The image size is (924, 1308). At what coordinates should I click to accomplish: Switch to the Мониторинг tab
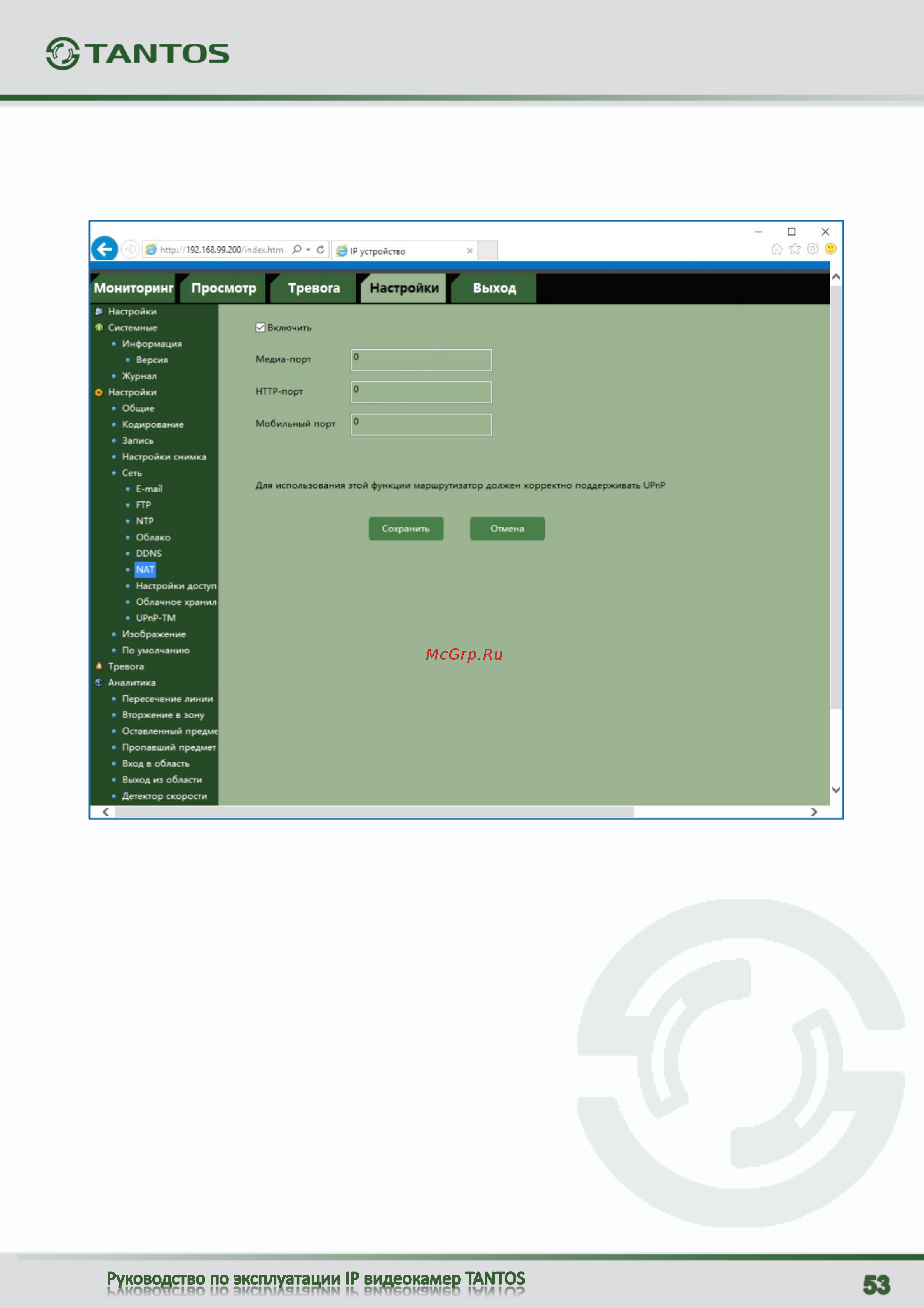pyautogui.click(x=133, y=288)
